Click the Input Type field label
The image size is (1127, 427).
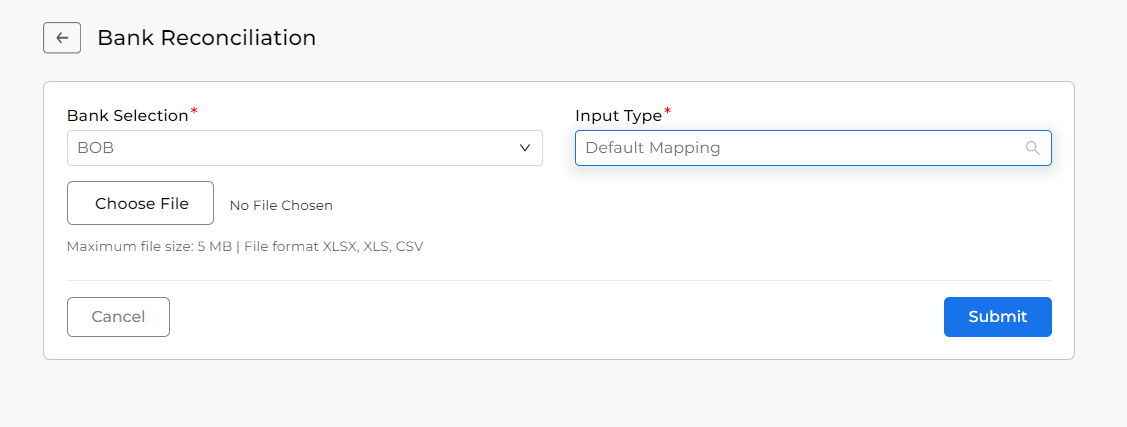tap(618, 116)
